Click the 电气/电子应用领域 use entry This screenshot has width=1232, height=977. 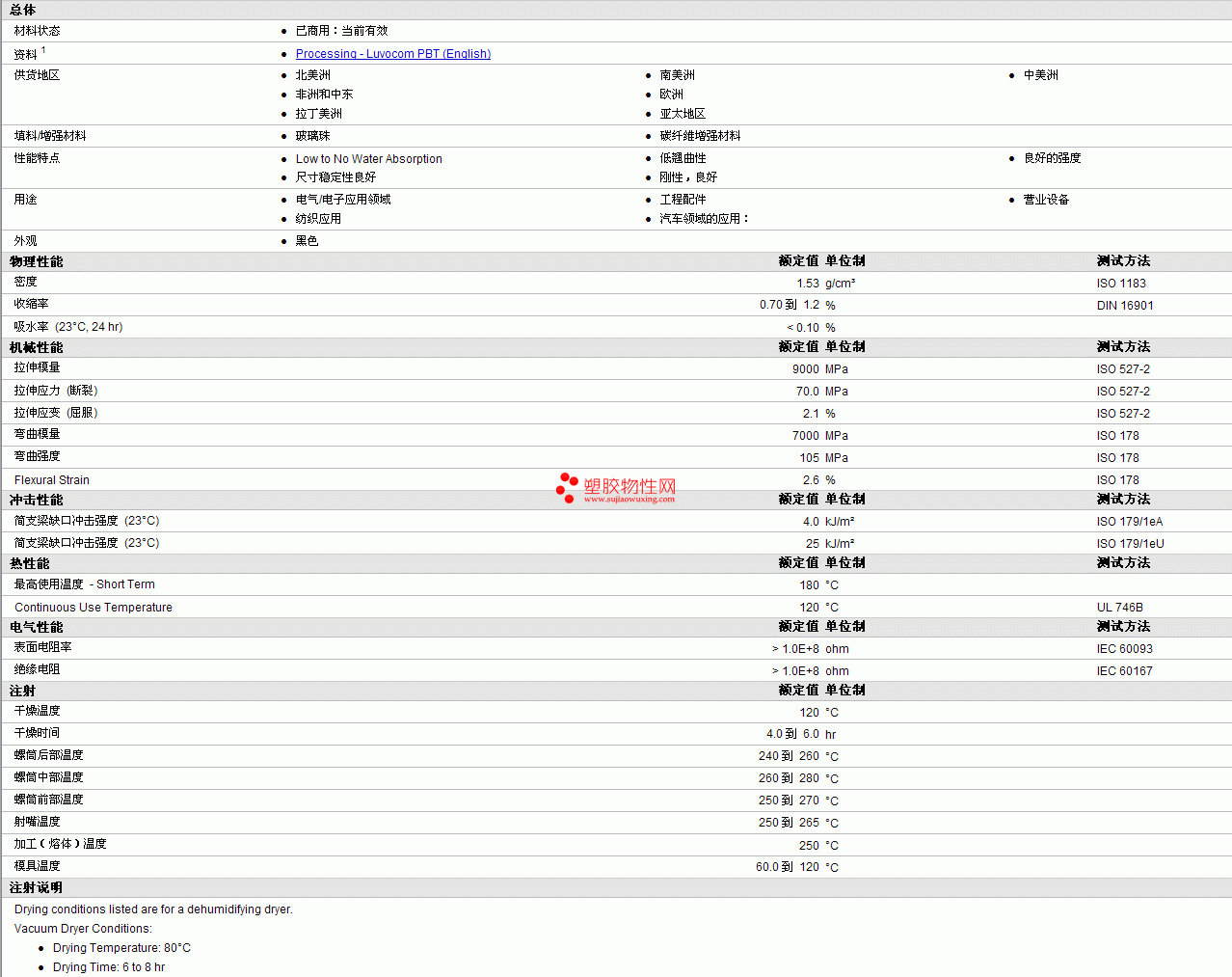point(343,200)
